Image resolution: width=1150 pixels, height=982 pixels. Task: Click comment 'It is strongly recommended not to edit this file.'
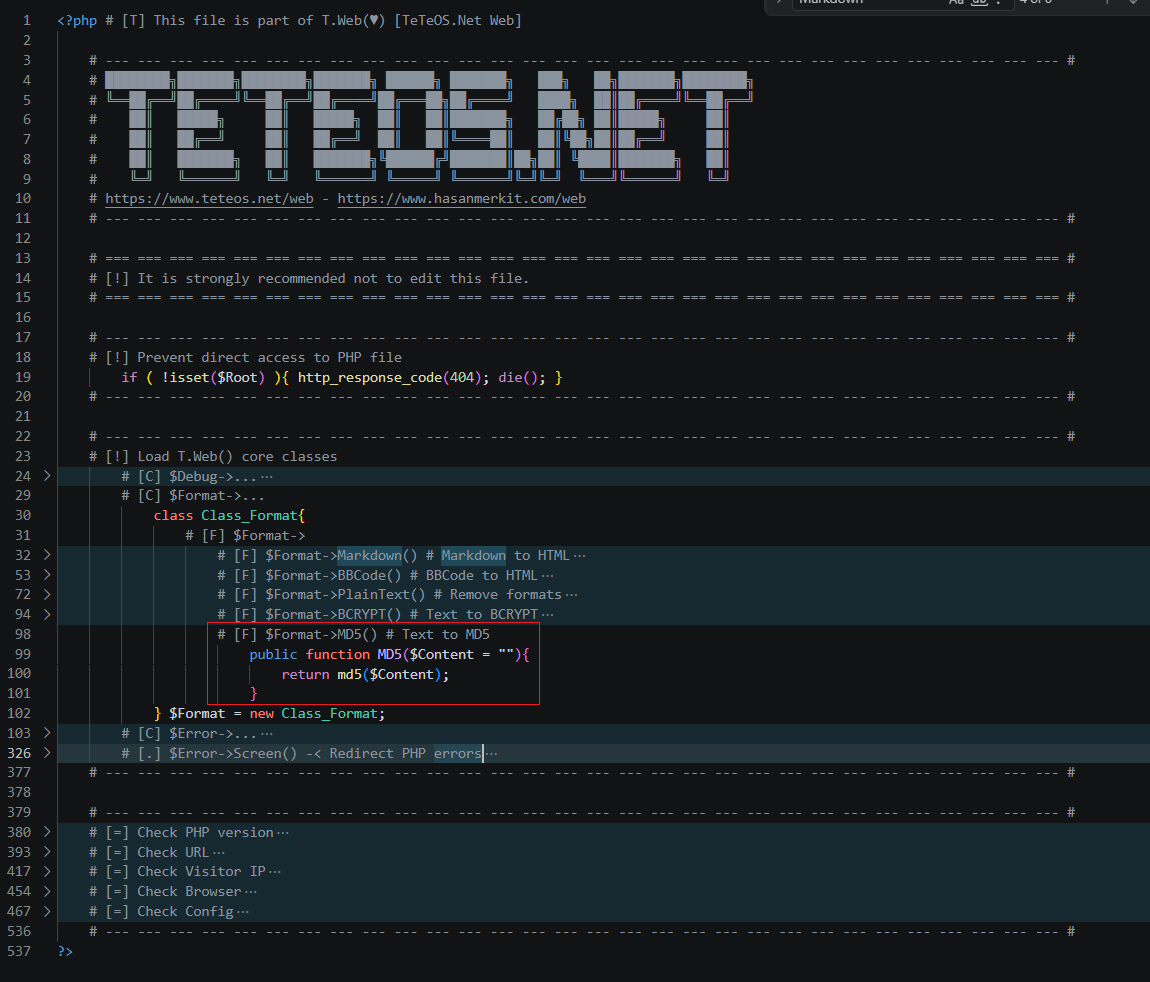(333, 278)
